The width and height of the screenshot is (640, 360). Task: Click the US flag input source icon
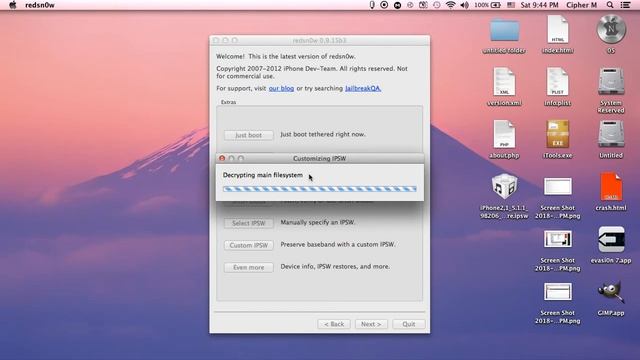[x=511, y=5]
